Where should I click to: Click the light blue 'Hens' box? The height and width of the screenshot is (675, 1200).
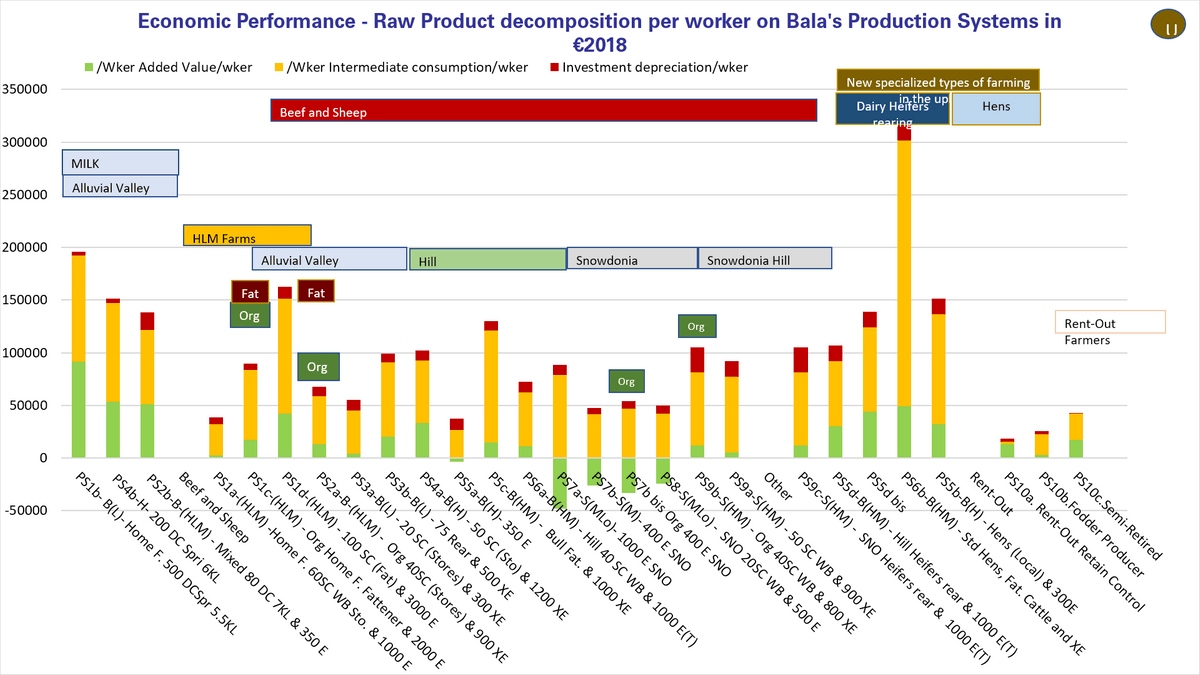tap(996, 109)
